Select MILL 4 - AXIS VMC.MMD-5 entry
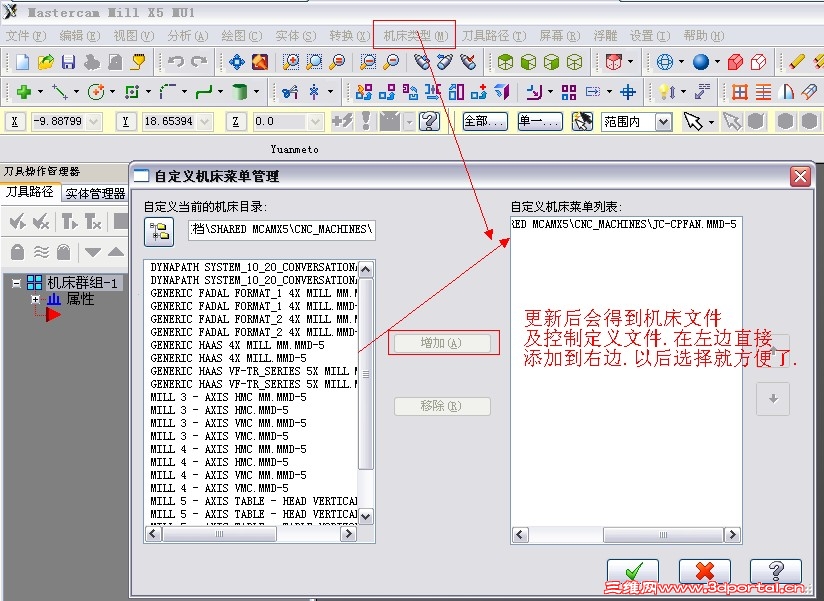 [x=220, y=488]
